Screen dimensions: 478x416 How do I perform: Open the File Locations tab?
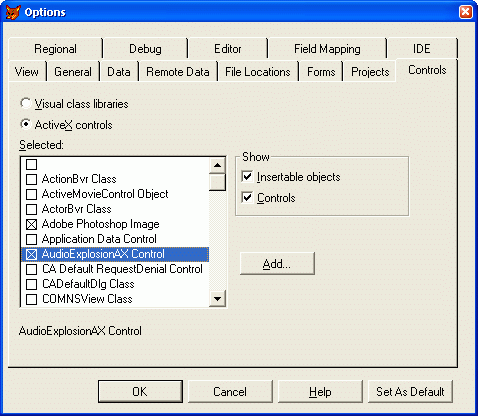coord(258,72)
